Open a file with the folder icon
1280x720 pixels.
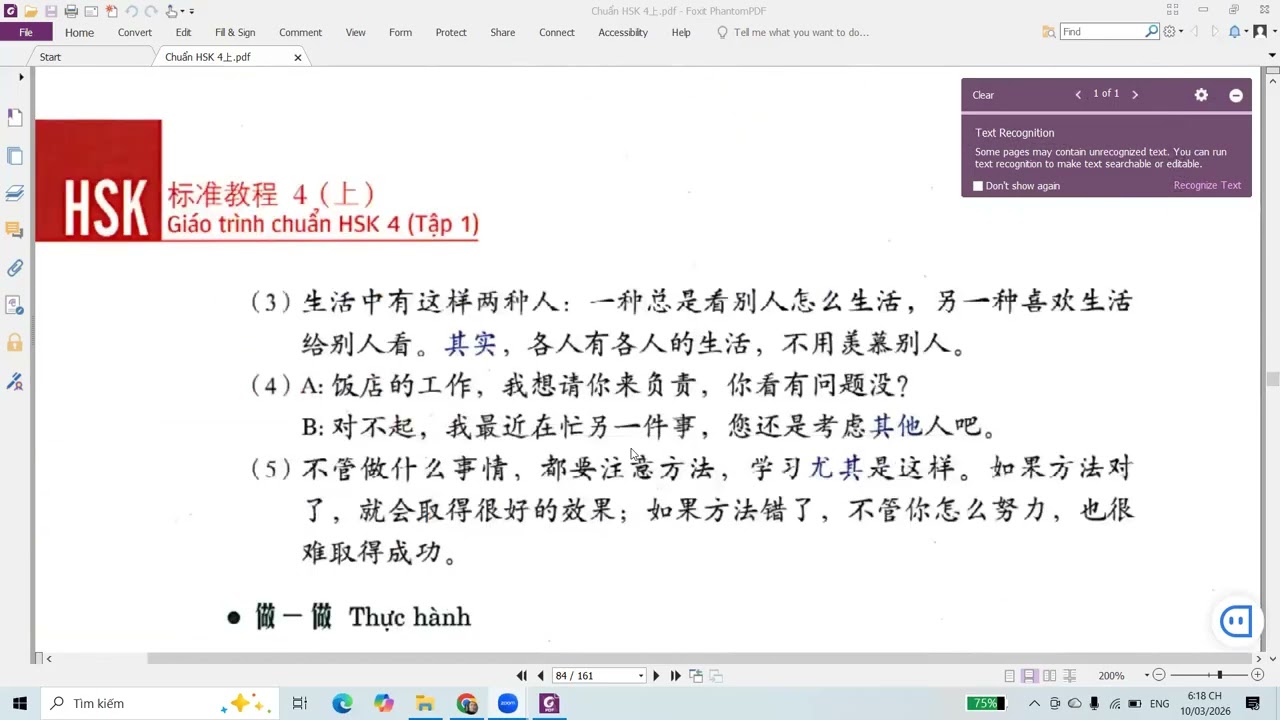(31, 11)
